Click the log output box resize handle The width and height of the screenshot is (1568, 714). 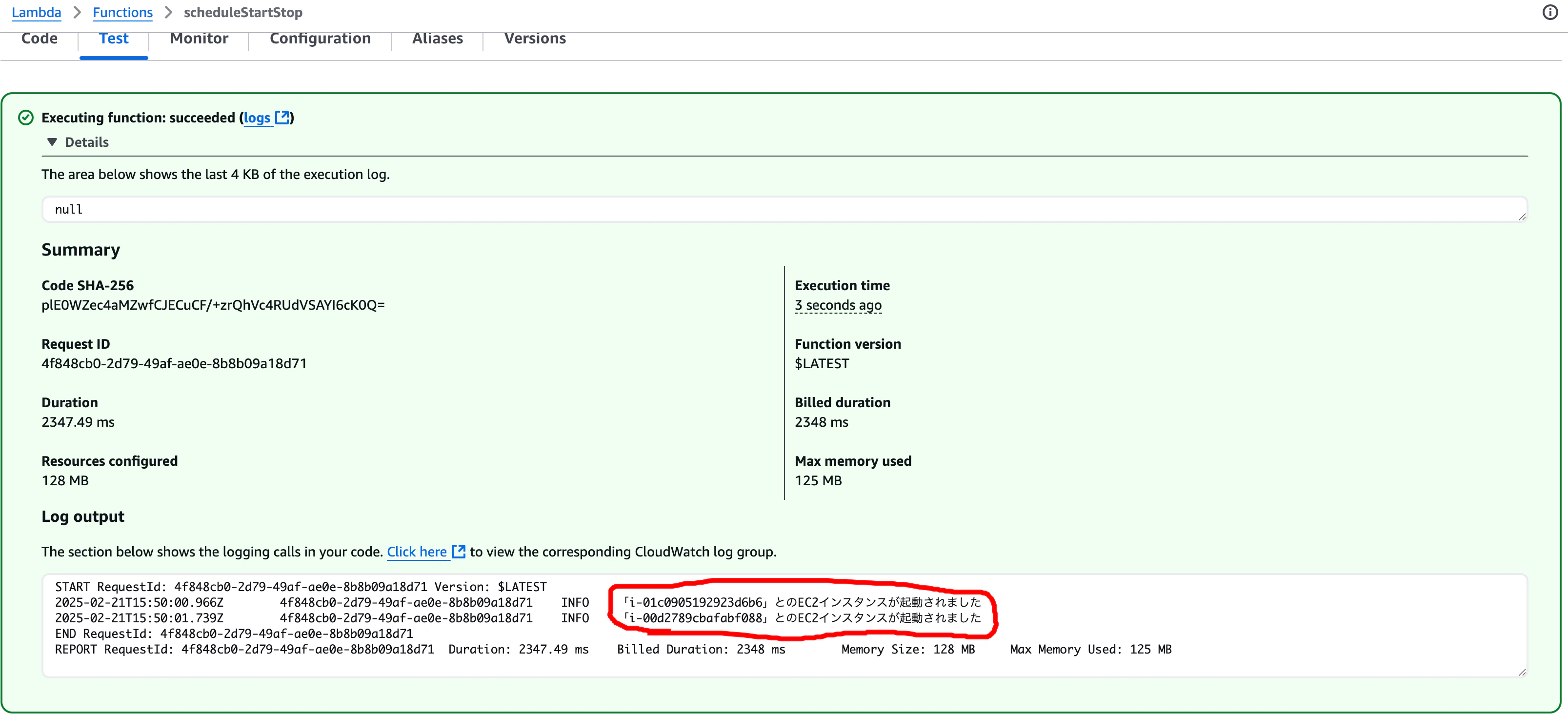click(1522, 672)
